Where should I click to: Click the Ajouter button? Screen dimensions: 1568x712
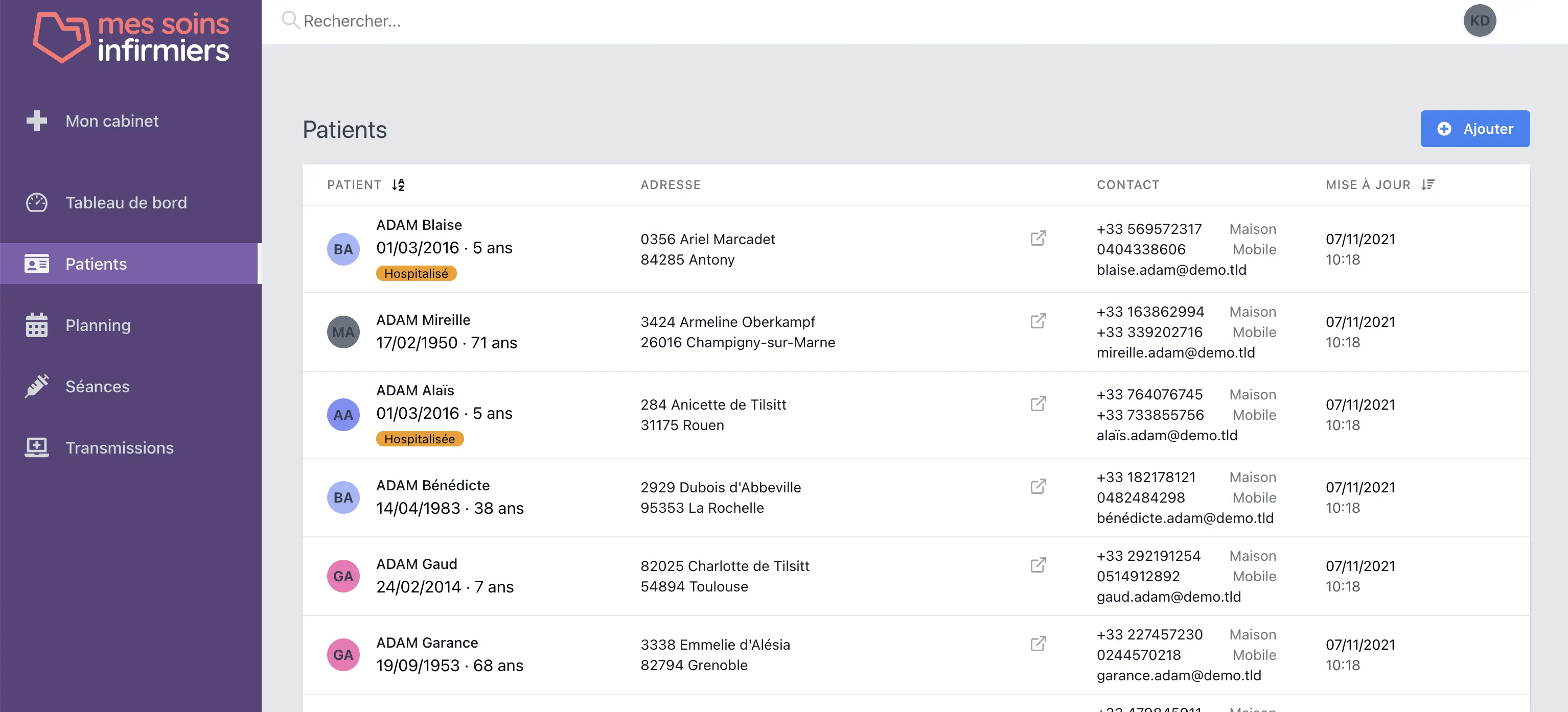1474,128
